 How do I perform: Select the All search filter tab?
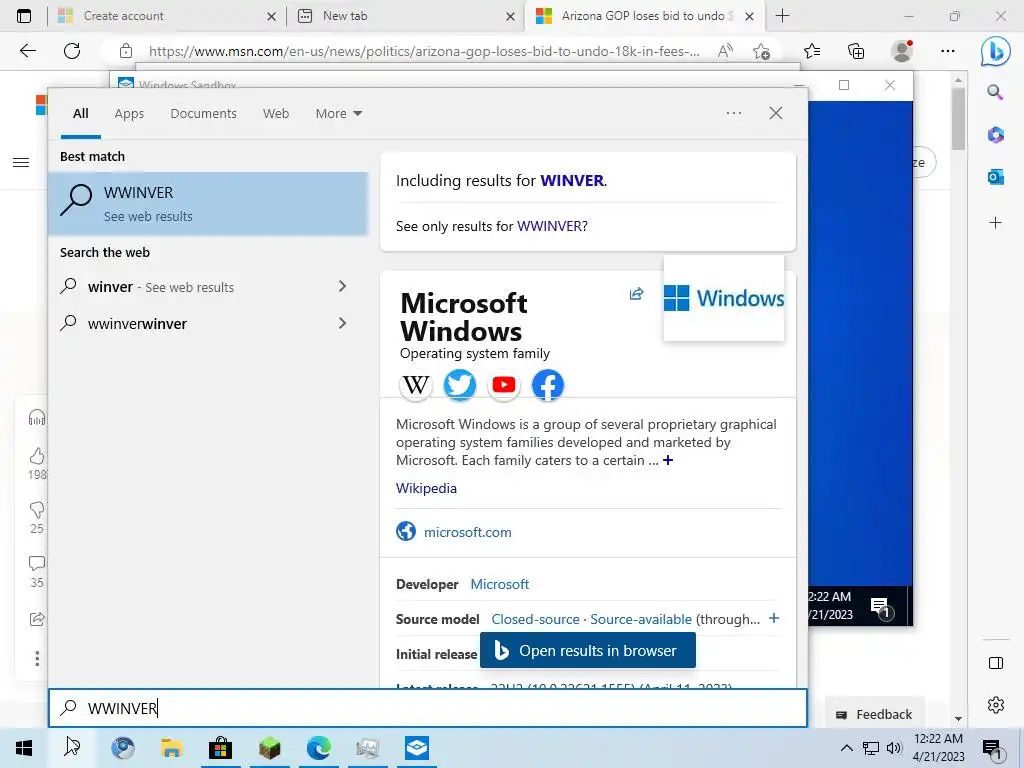coord(81,114)
